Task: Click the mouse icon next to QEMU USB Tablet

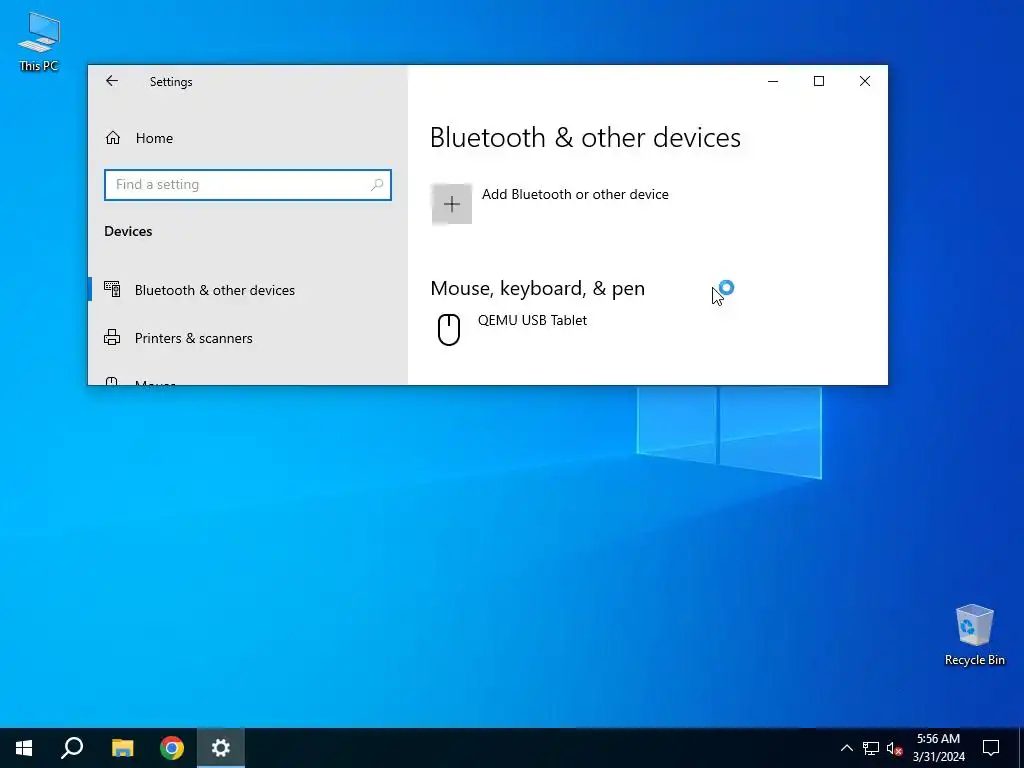Action: click(449, 329)
